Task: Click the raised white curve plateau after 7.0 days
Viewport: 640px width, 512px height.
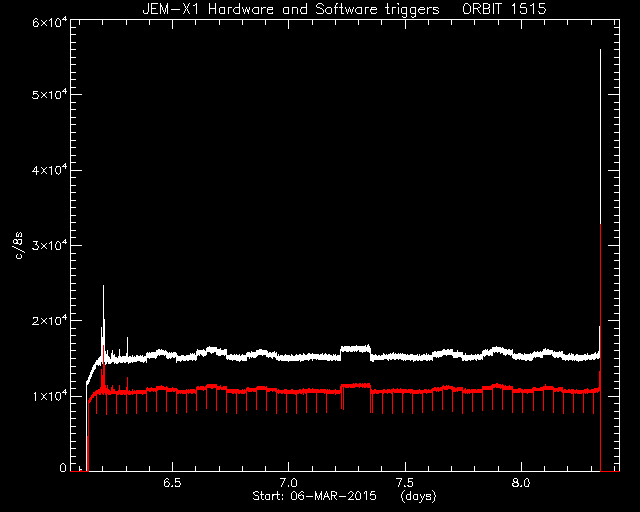Action: pyautogui.click(x=355, y=349)
